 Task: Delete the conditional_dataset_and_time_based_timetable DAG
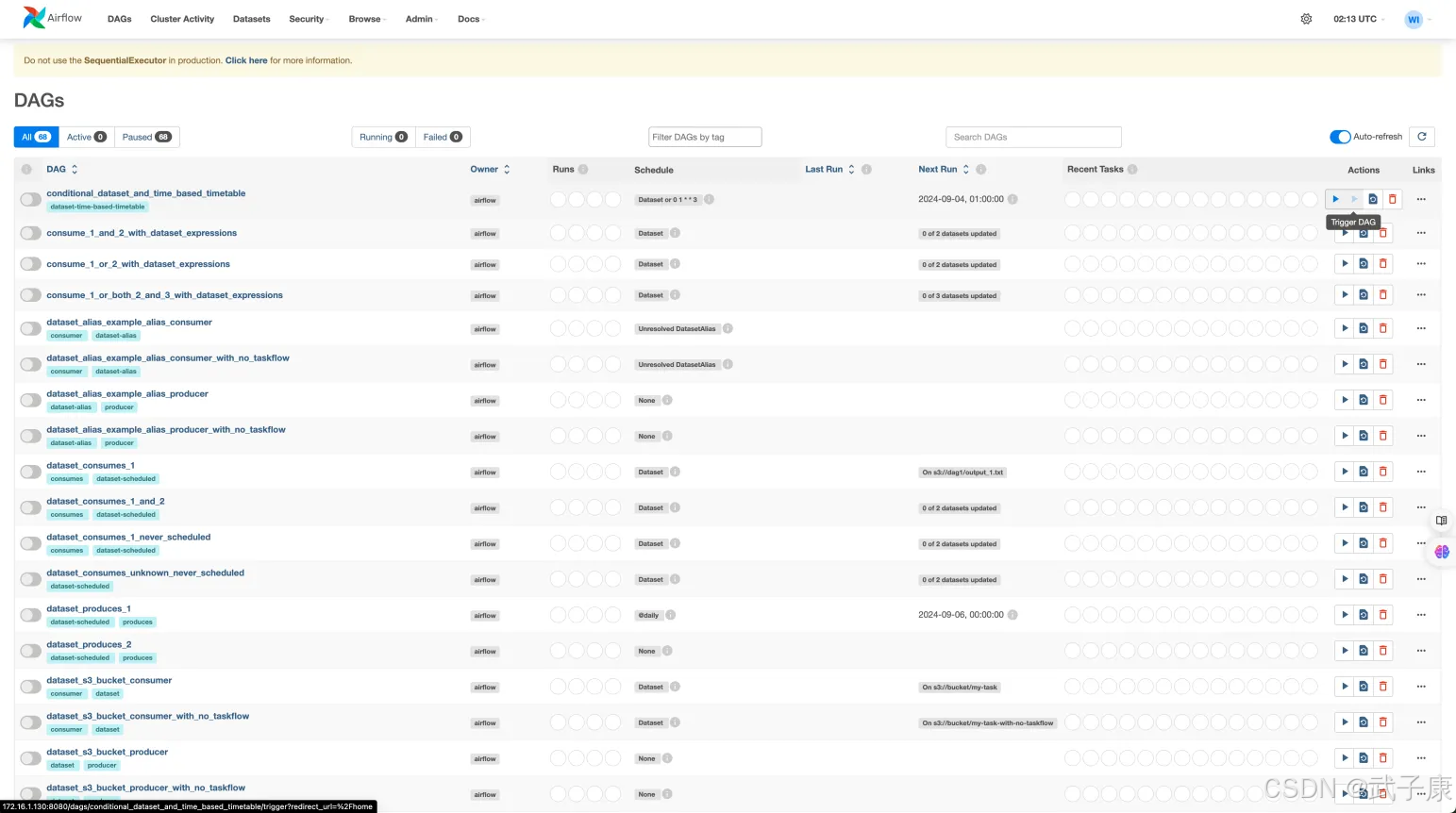[x=1392, y=199]
